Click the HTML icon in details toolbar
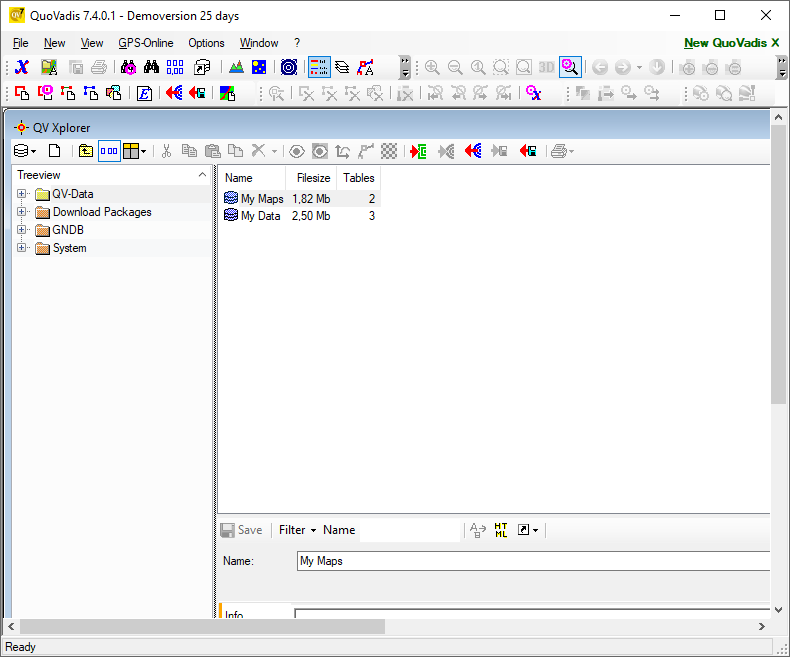This screenshot has width=790, height=657. pyautogui.click(x=501, y=530)
